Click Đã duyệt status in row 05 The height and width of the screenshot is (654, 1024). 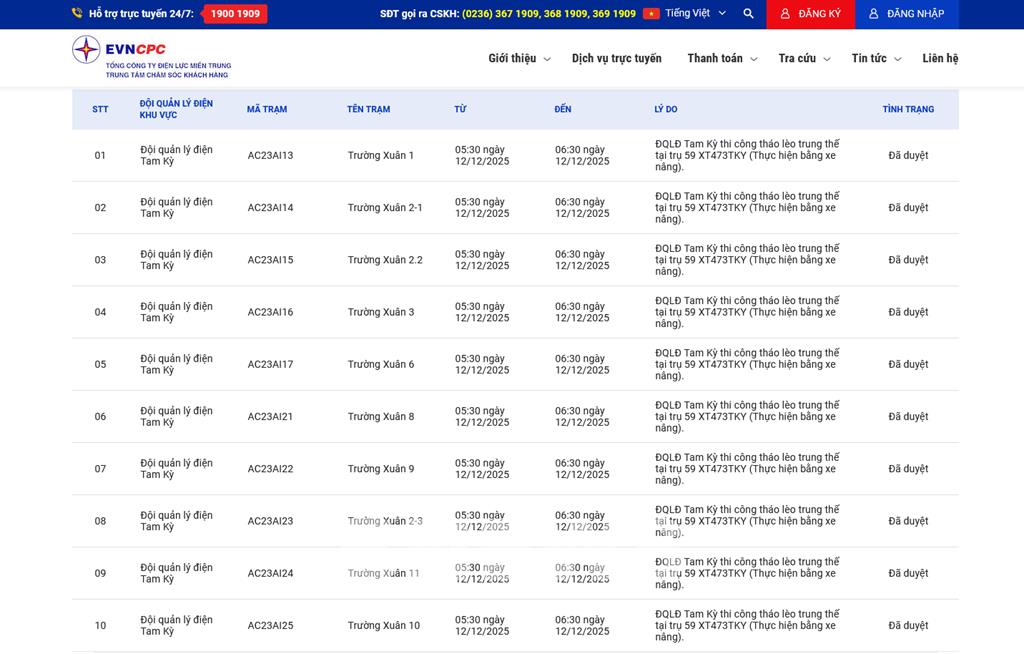pos(908,365)
